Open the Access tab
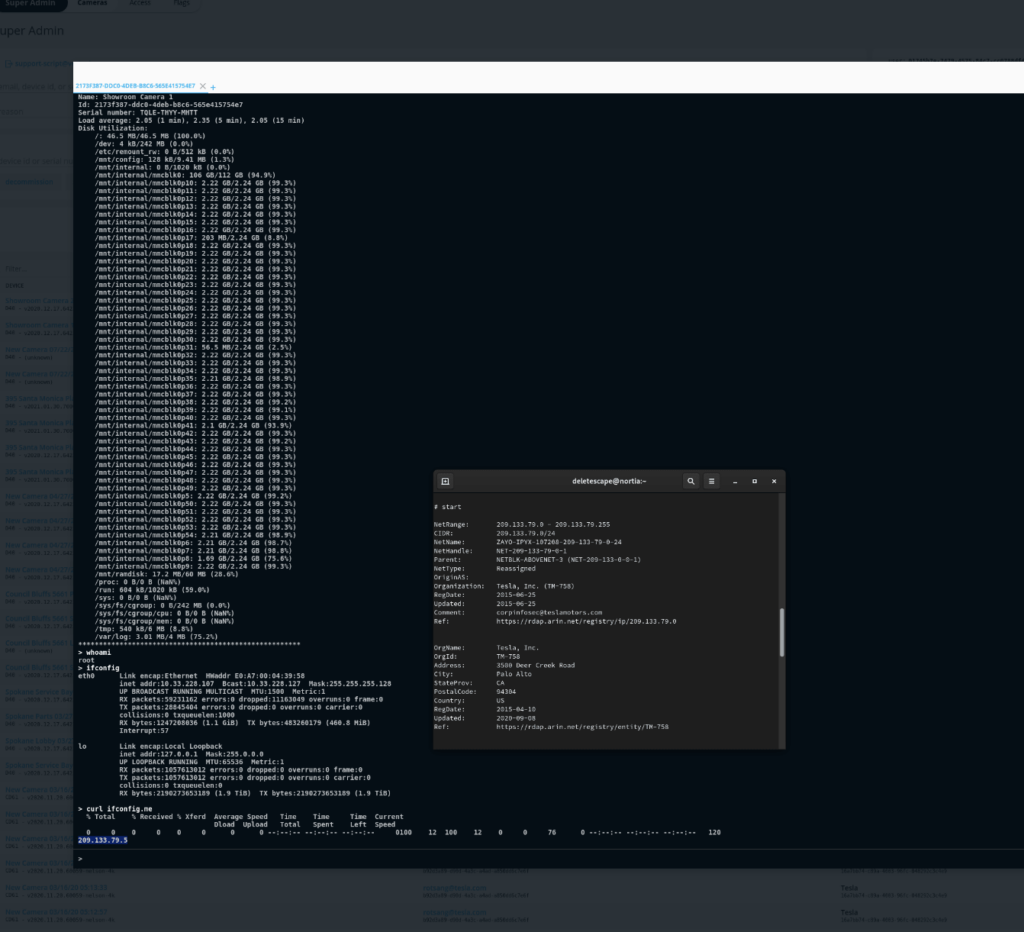Image resolution: width=1024 pixels, height=932 pixels. 140,3
